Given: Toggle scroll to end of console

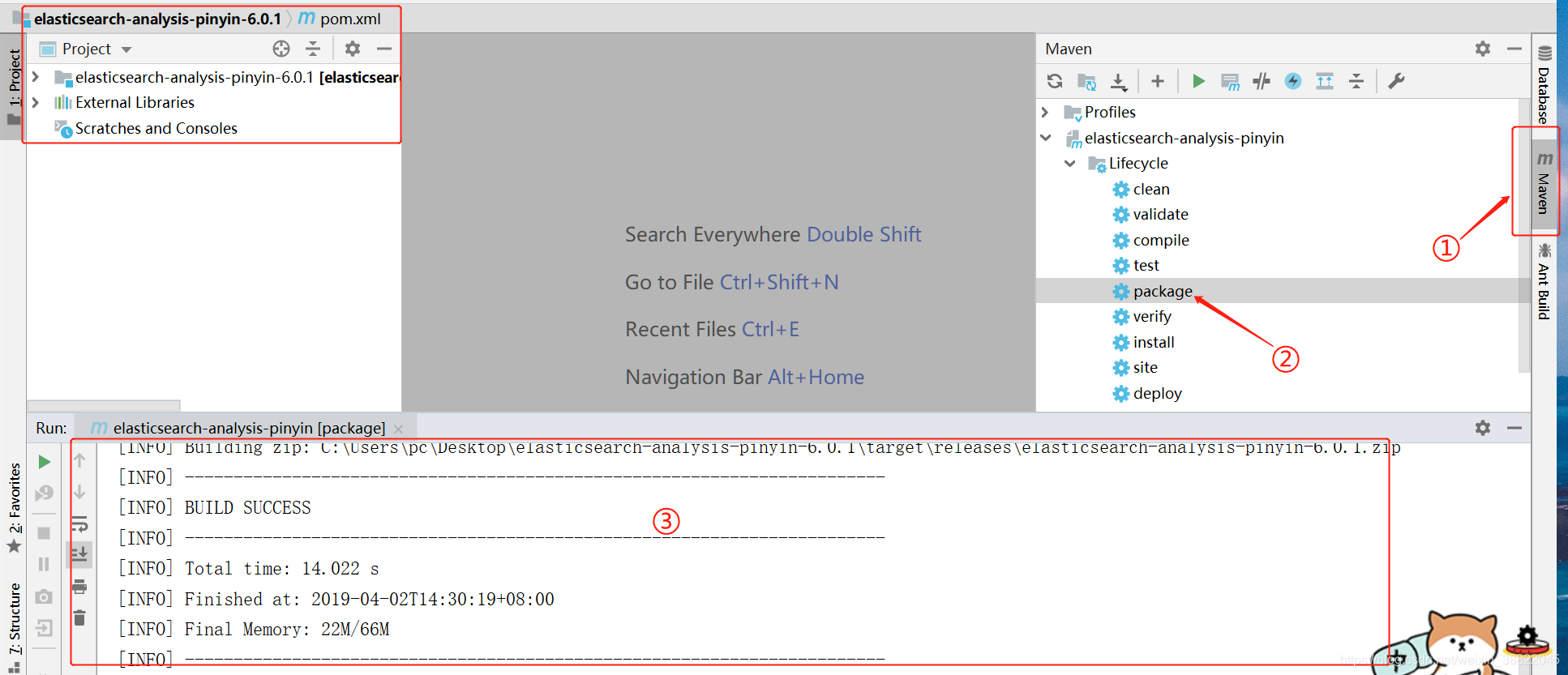Looking at the screenshot, I should (x=79, y=555).
